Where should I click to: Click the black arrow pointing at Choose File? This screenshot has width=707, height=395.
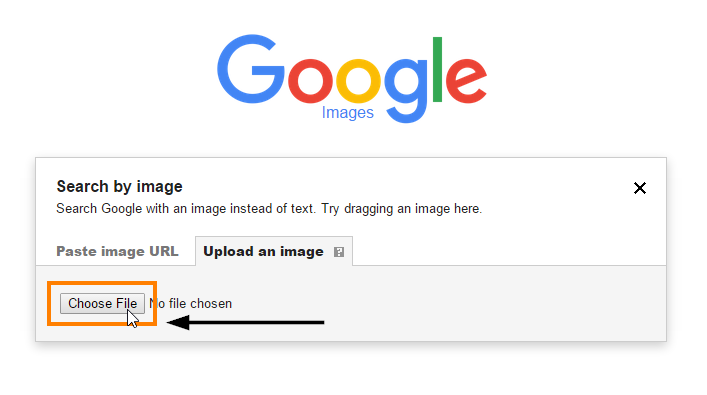[x=245, y=322]
